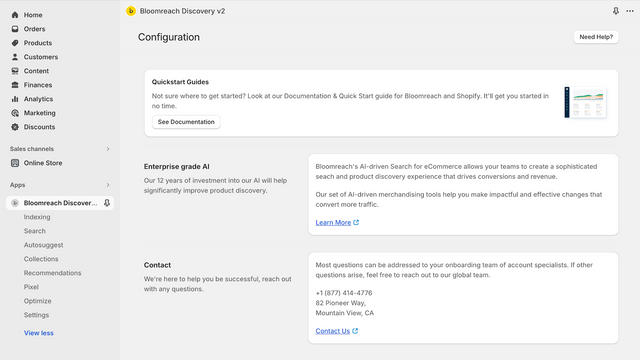Open the Indexing subpage
Image resolution: width=640 pixels, height=360 pixels.
pyautogui.click(x=37, y=217)
